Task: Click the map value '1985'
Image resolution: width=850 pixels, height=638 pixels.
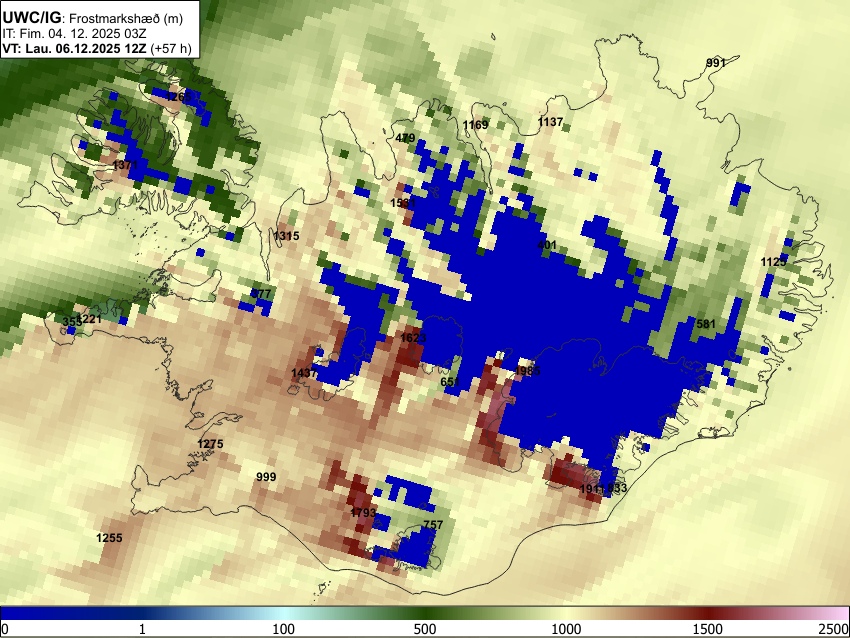Action: (527, 371)
